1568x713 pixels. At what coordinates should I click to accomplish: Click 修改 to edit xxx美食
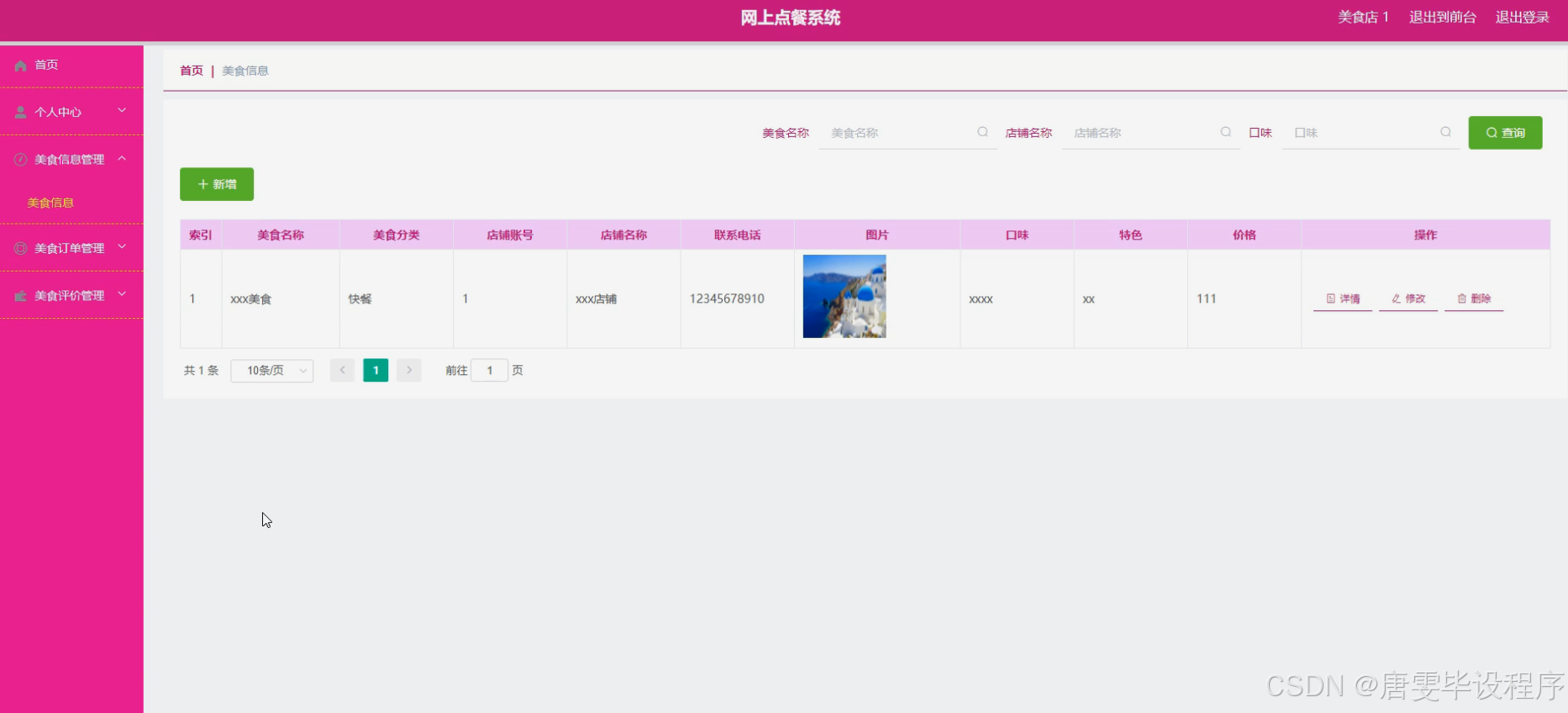pos(1408,298)
